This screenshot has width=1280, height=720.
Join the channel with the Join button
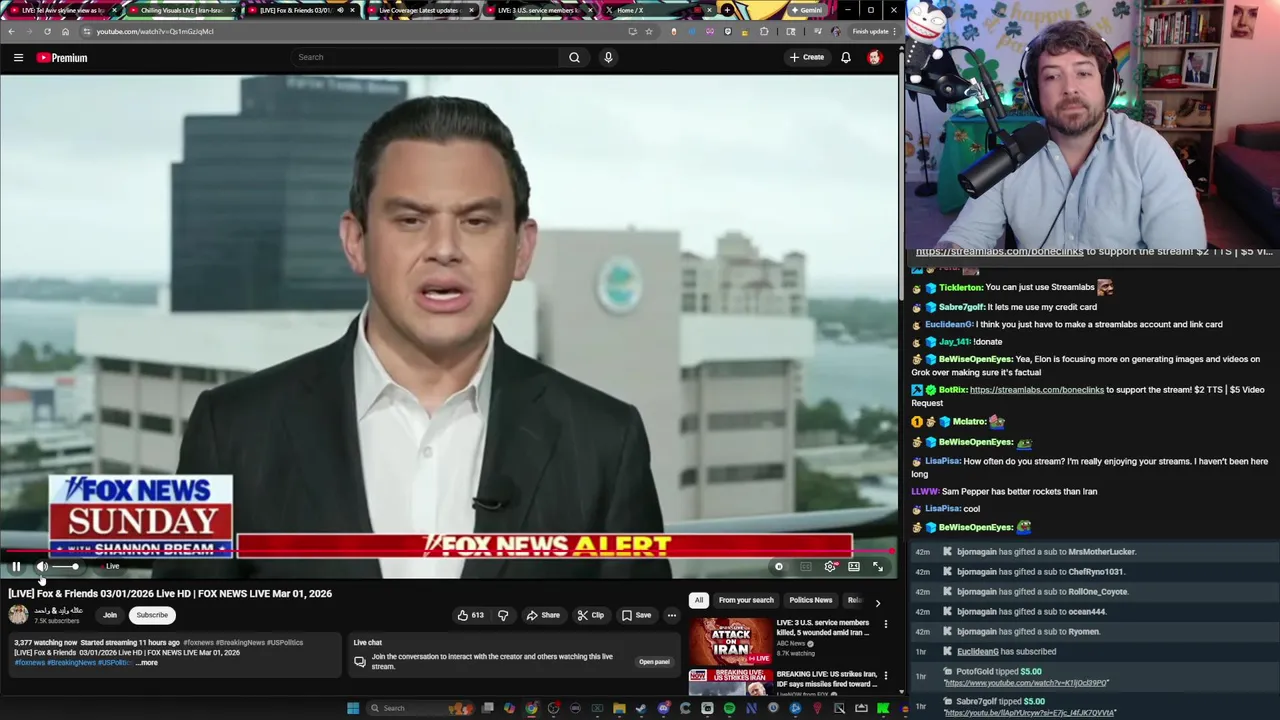110,615
